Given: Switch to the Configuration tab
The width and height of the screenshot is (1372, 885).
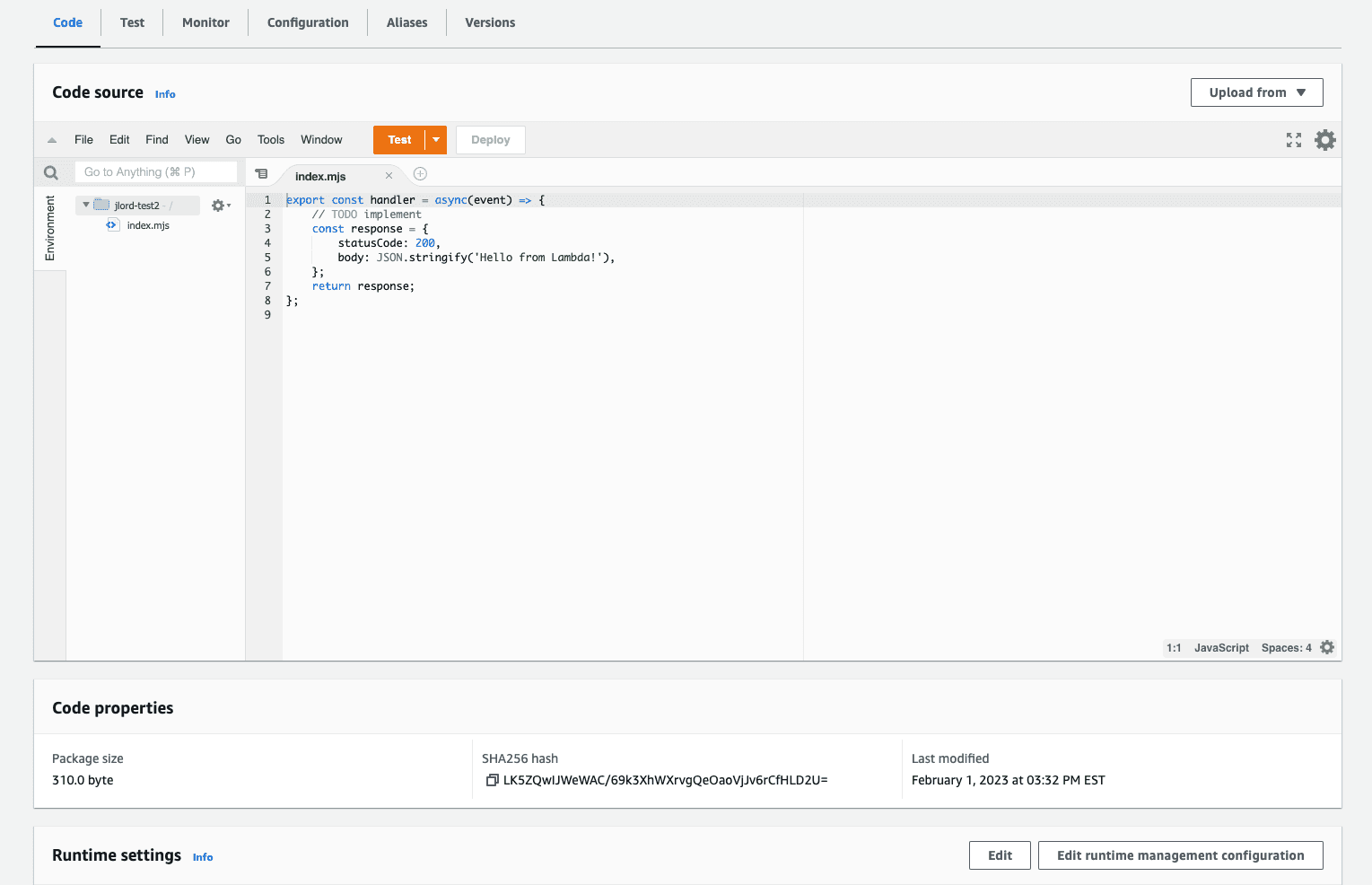Looking at the screenshot, I should 308,22.
